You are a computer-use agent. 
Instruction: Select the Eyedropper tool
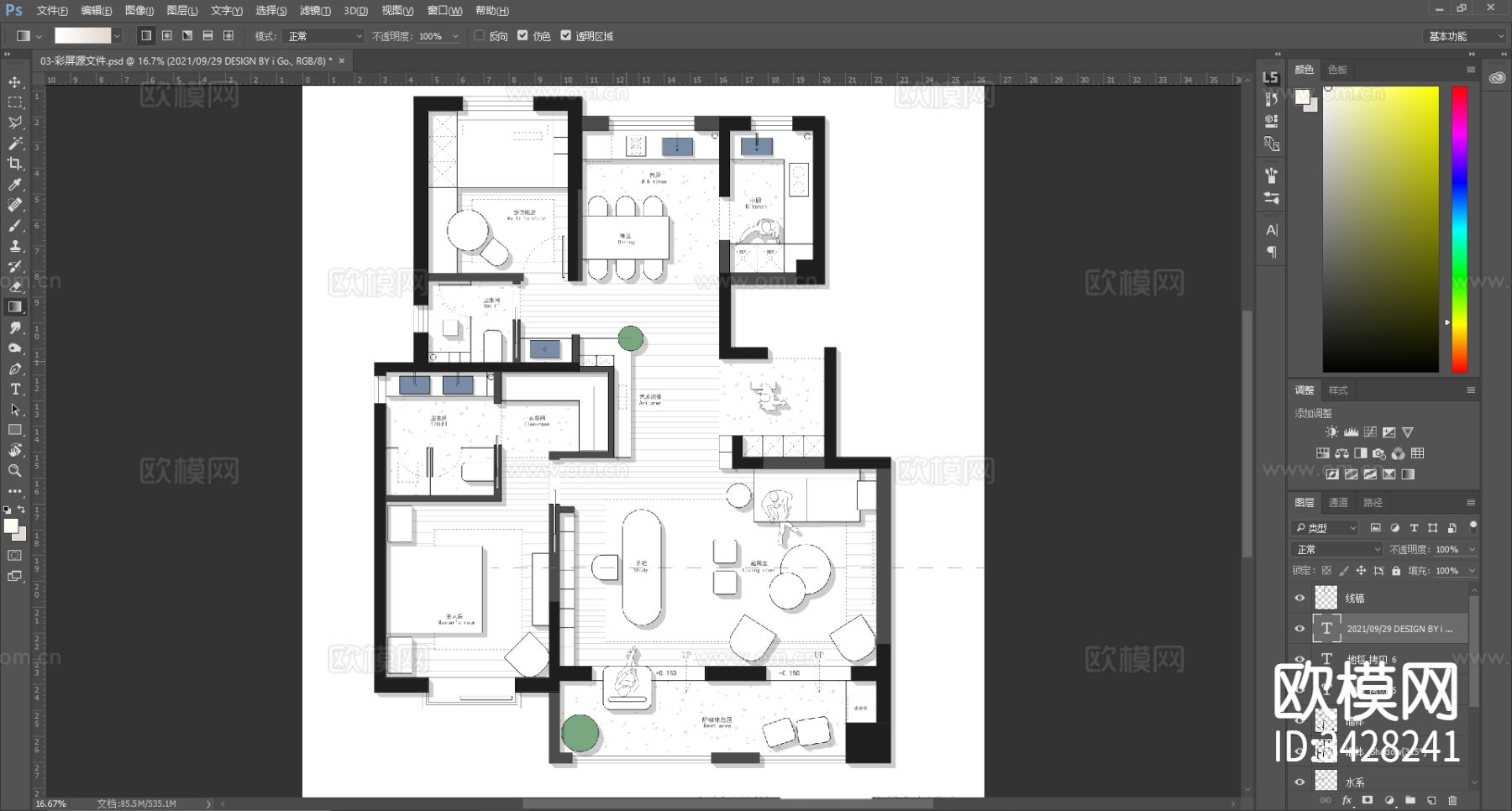coord(15,185)
